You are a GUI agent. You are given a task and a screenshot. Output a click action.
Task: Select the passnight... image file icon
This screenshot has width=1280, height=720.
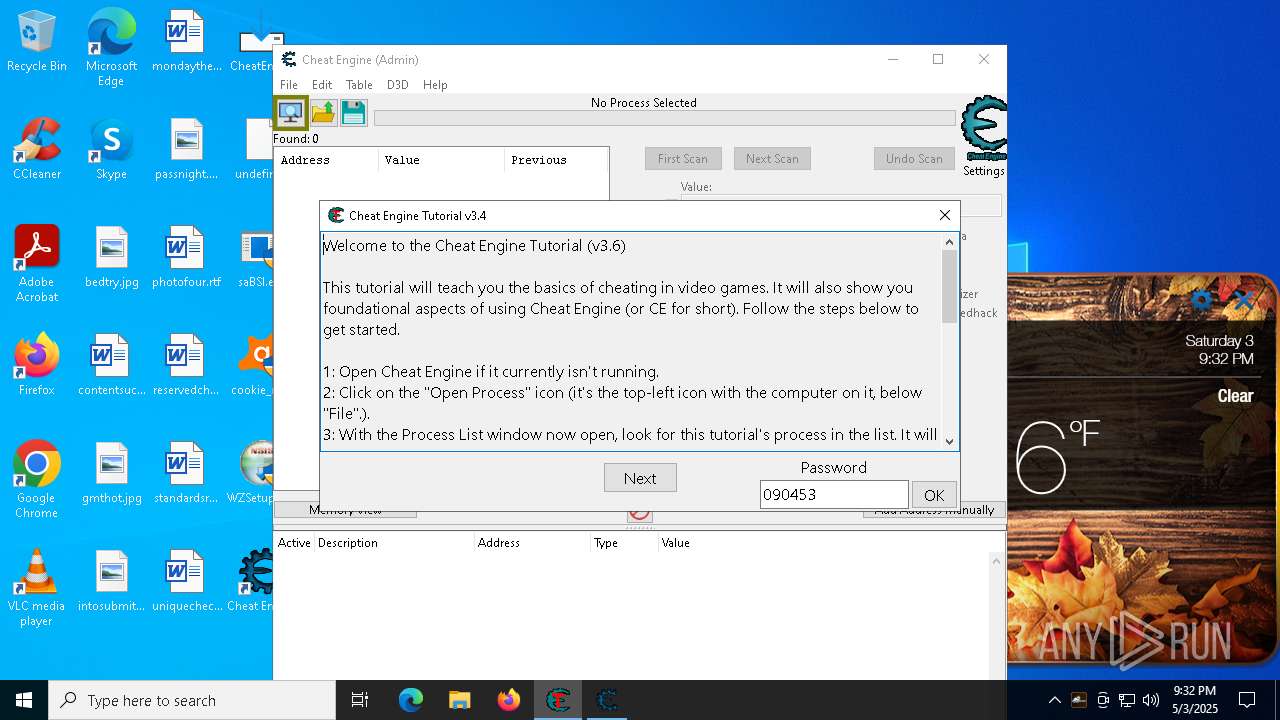[x=186, y=149]
